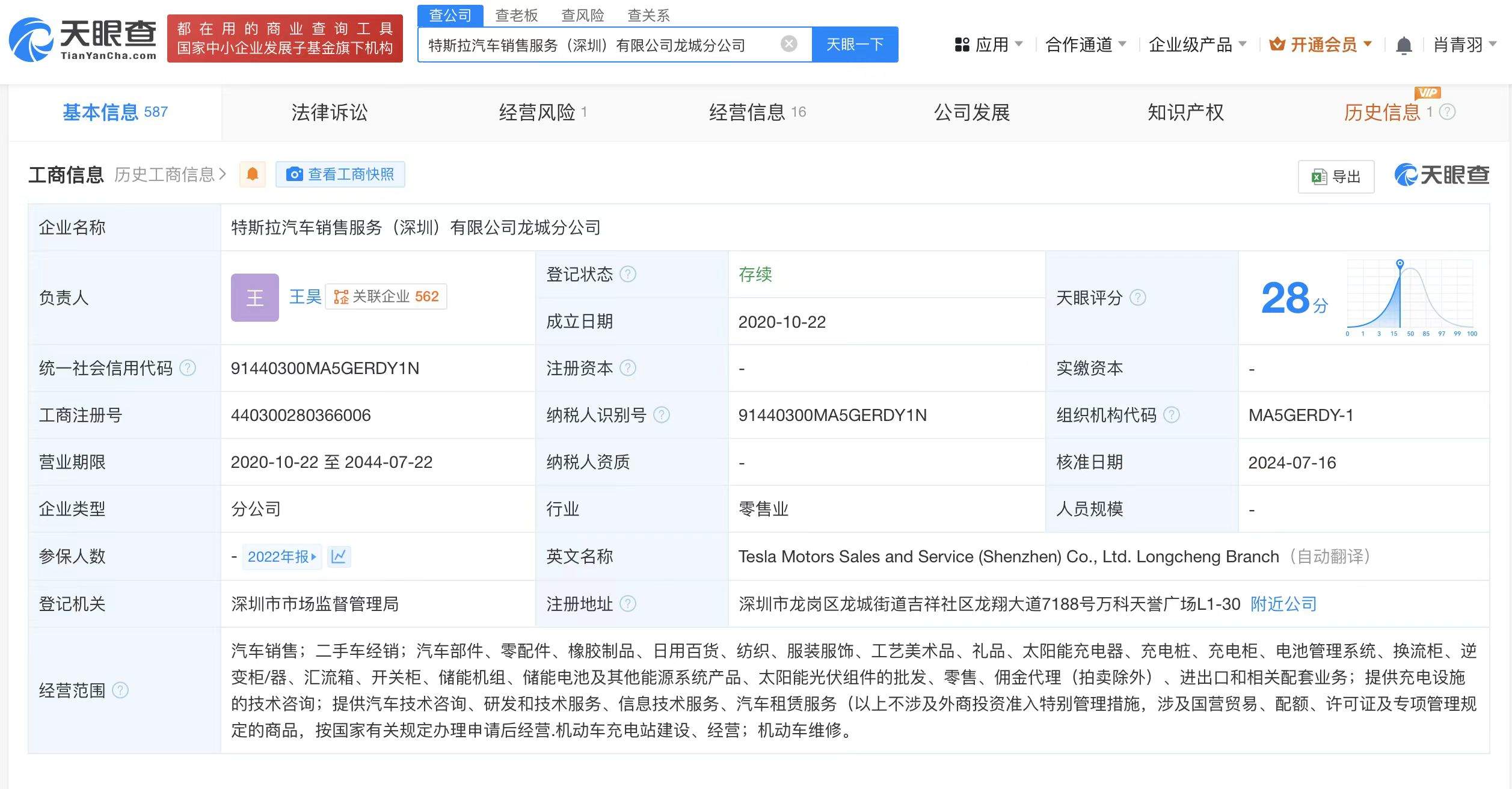Open 附近公司 link after address
Viewport: 1512px width, 789px height.
(1283, 604)
